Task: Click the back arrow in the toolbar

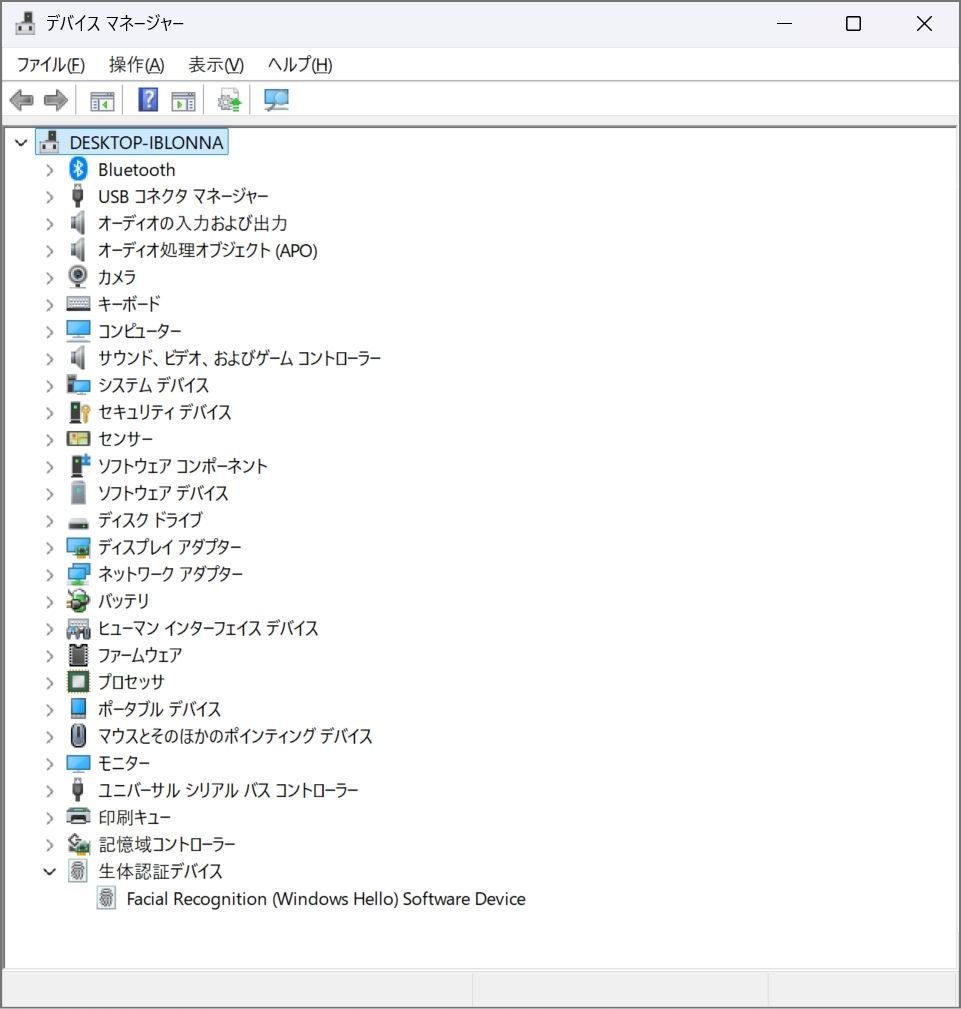Action: [x=21, y=100]
